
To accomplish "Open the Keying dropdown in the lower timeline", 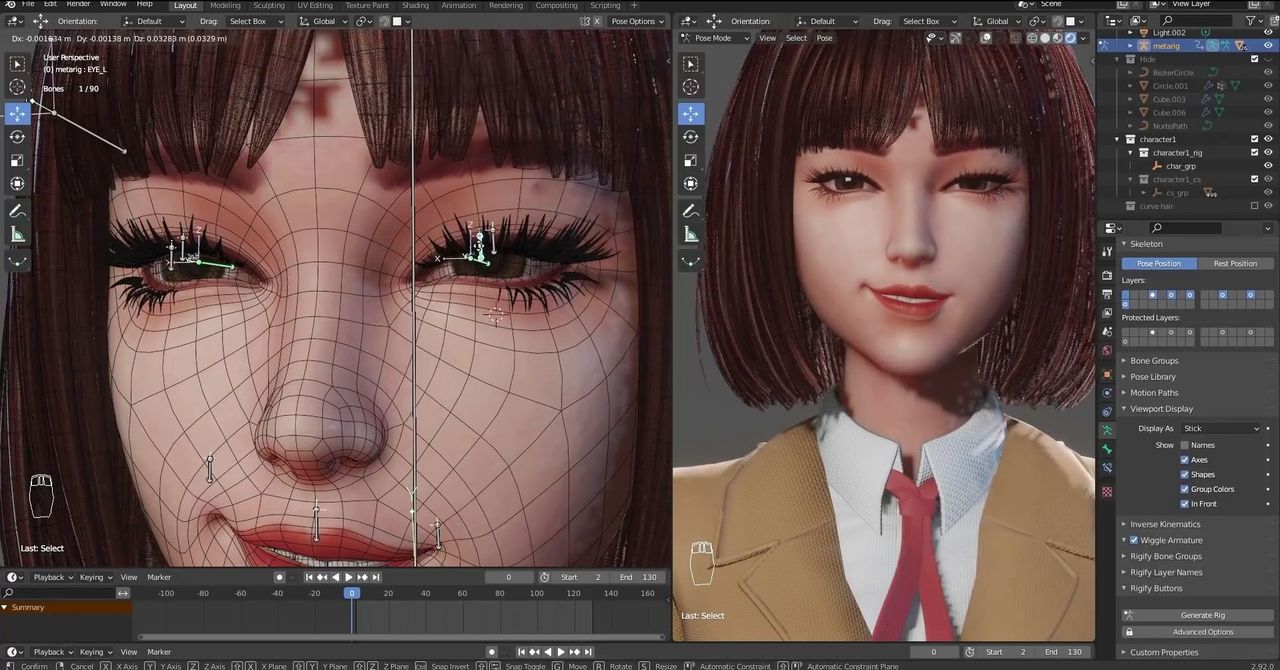I will pos(95,652).
